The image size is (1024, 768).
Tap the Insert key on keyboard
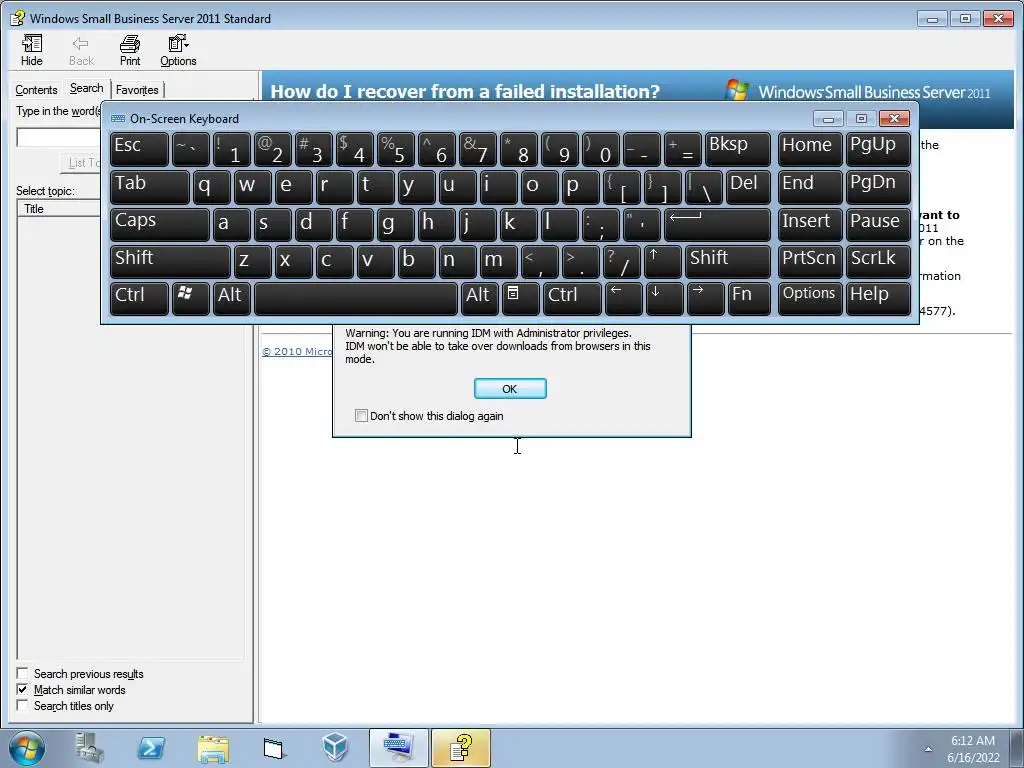[810, 224]
